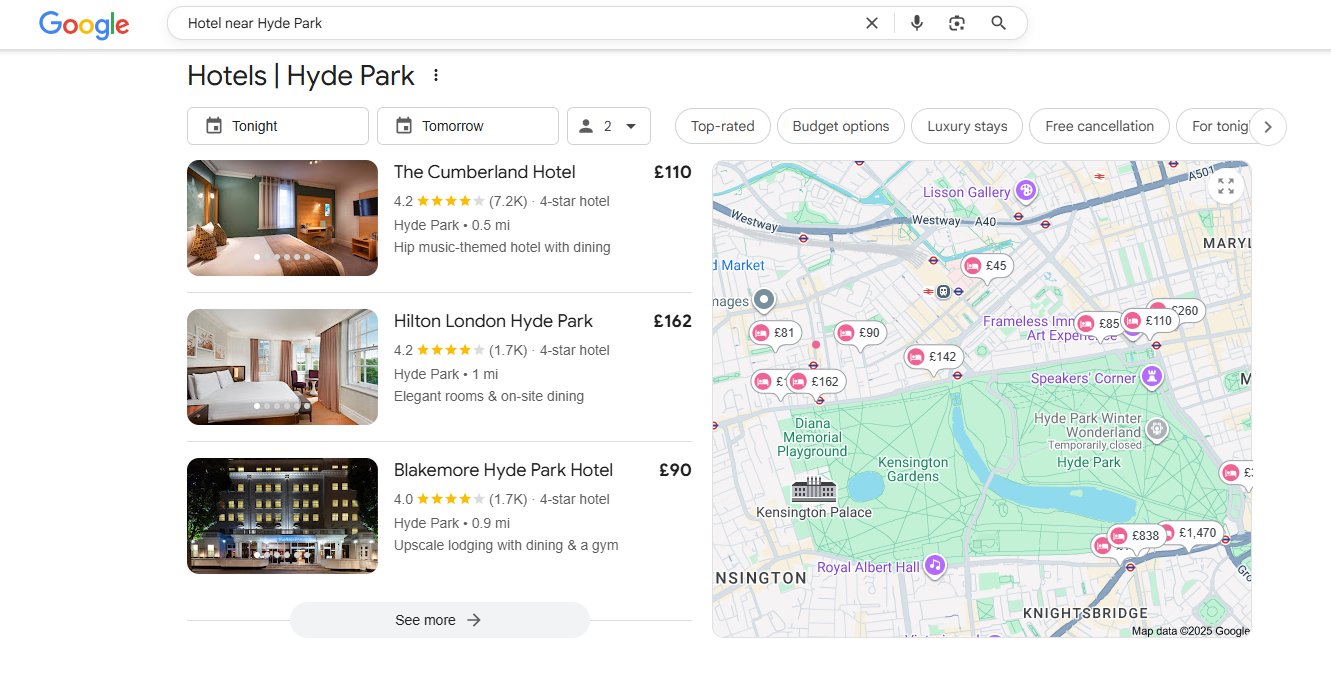Screen dimensions: 1331x674
Task: Clear the search box text
Action: pyautogui.click(x=871, y=23)
